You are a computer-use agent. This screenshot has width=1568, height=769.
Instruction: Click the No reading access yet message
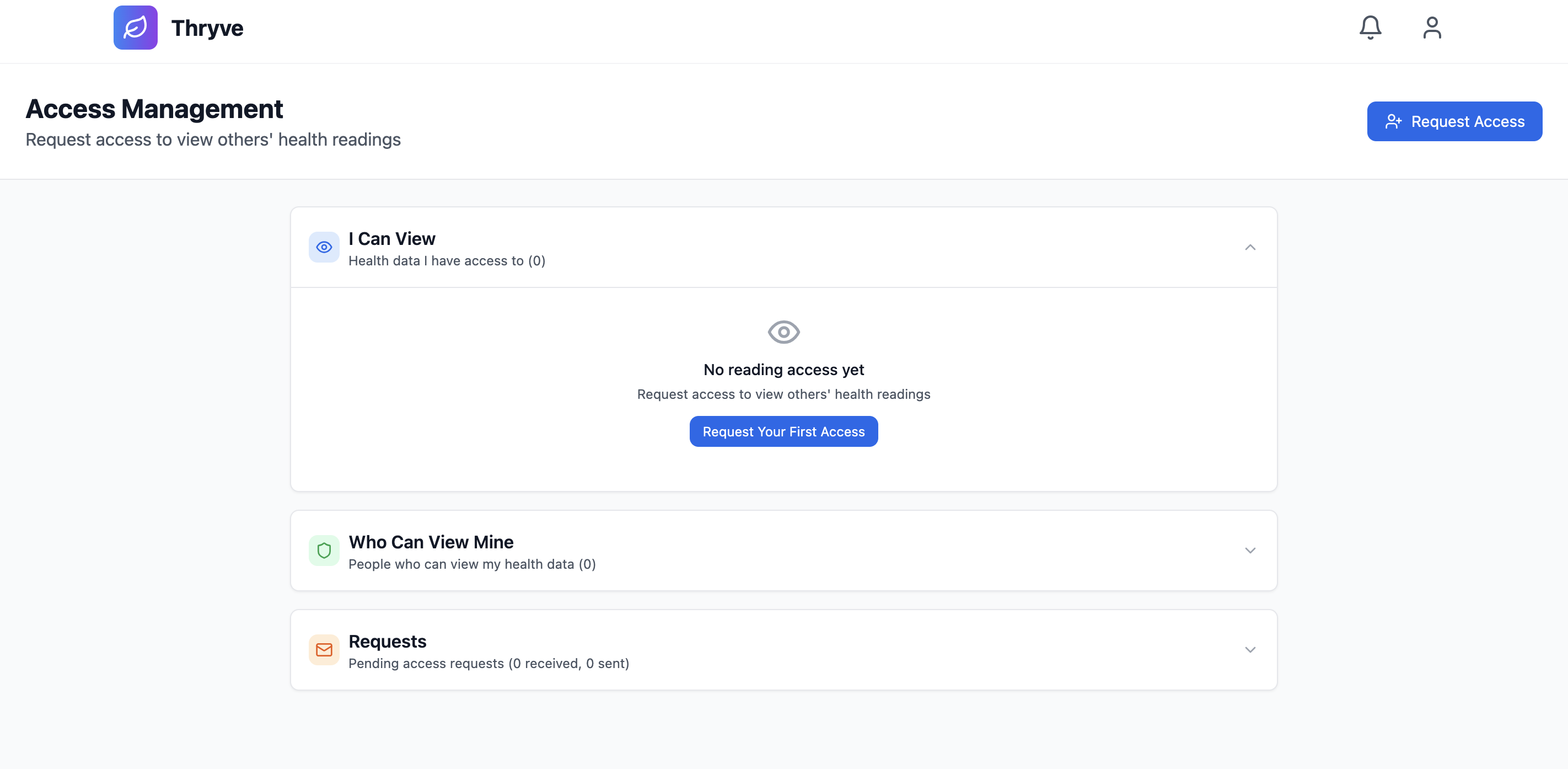tap(783, 370)
